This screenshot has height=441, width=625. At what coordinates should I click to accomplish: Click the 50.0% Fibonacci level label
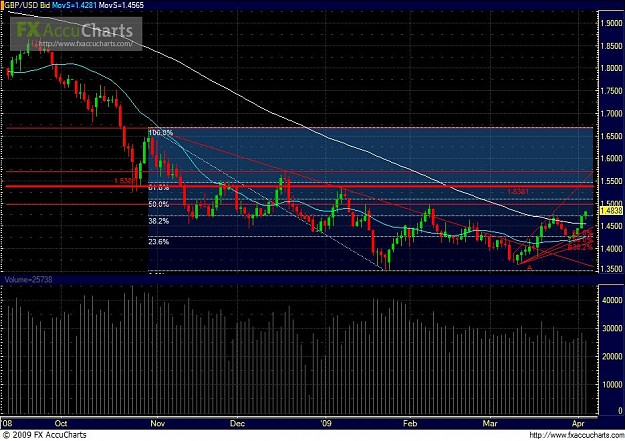click(x=159, y=204)
